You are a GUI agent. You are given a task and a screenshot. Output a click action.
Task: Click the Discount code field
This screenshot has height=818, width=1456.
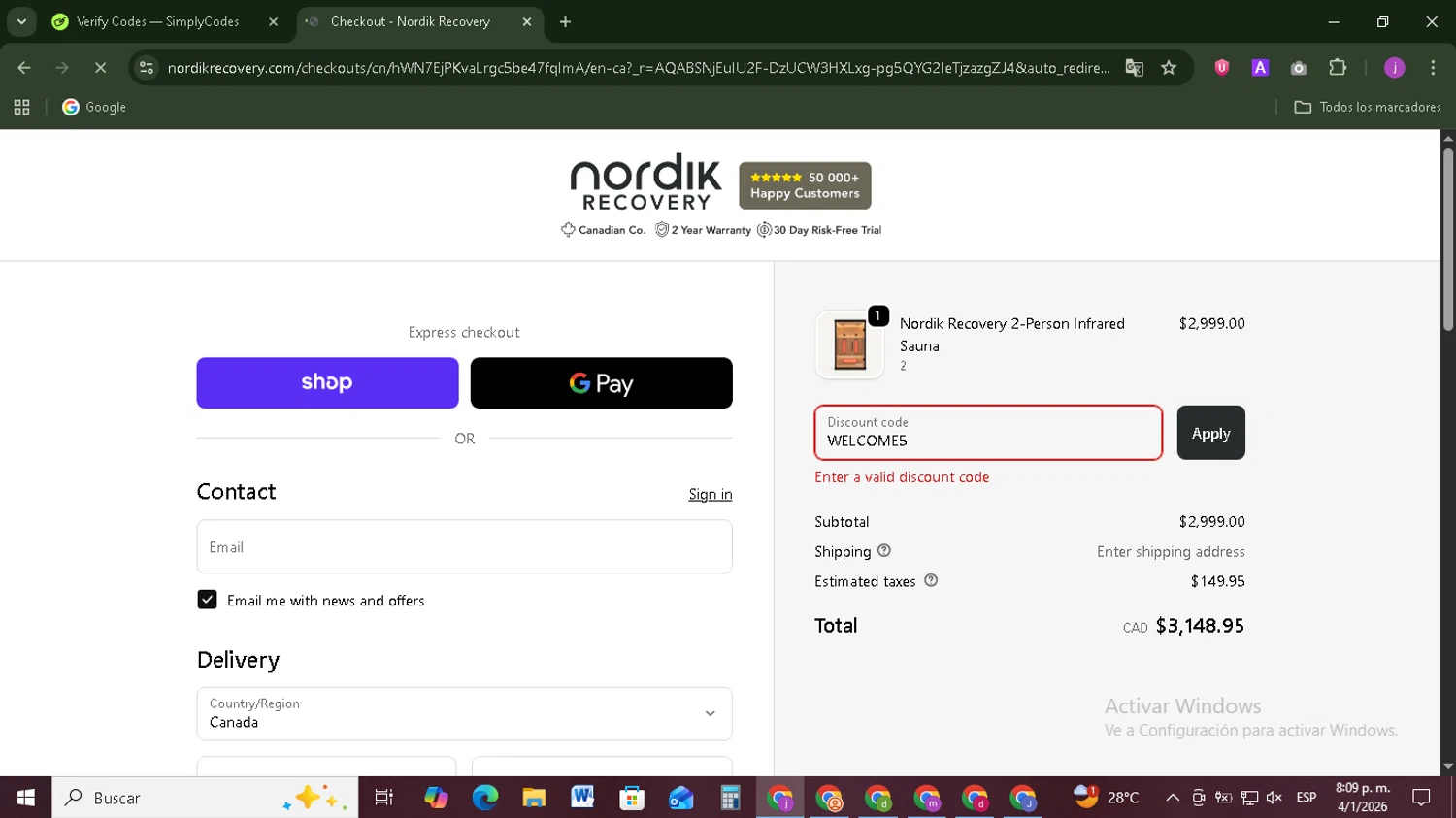pos(988,432)
